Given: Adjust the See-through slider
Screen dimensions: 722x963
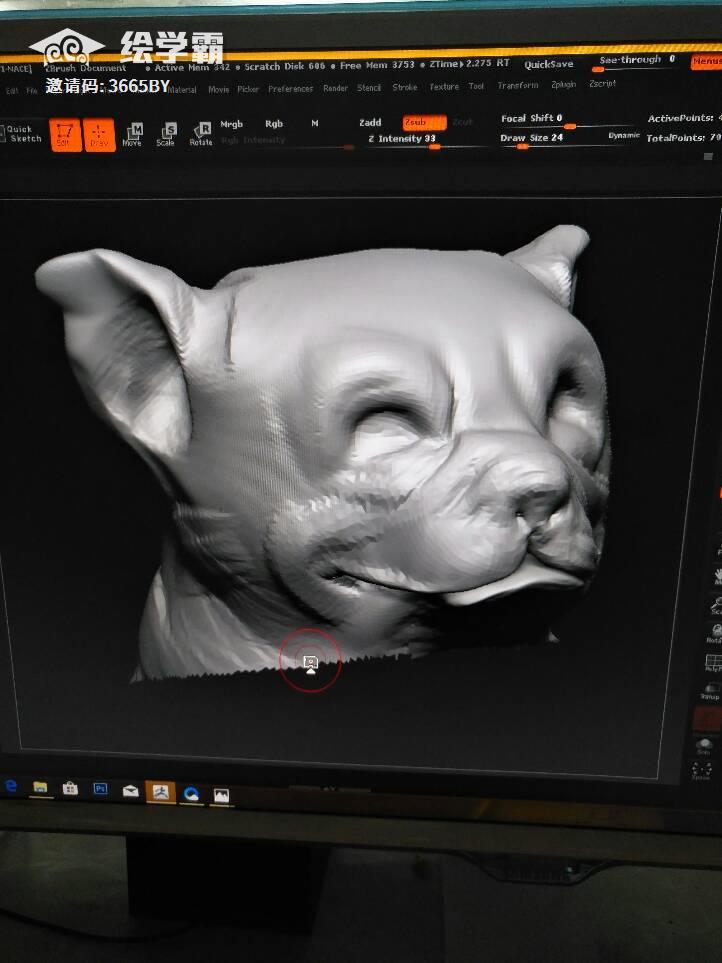Looking at the screenshot, I should click(637, 62).
